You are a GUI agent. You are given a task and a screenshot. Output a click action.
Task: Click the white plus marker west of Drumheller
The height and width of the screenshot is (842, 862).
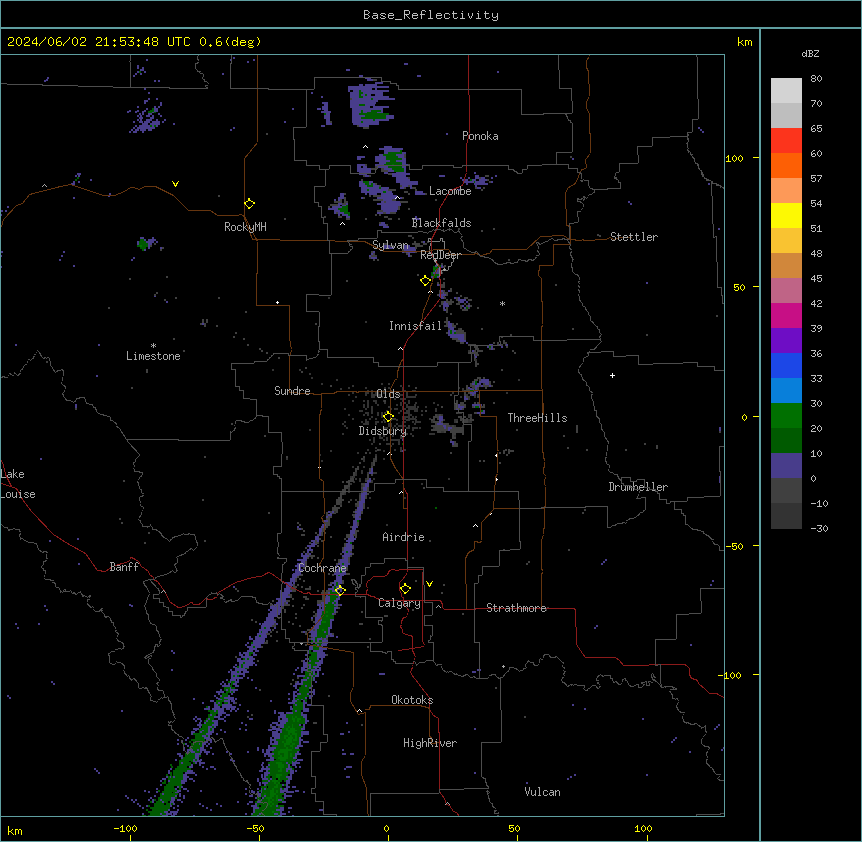[x=612, y=375]
